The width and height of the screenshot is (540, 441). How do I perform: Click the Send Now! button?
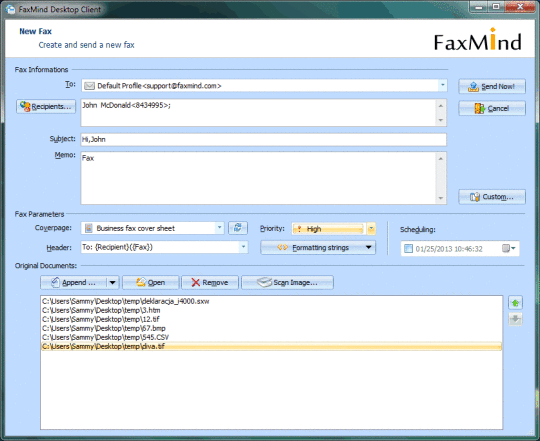pyautogui.click(x=492, y=86)
